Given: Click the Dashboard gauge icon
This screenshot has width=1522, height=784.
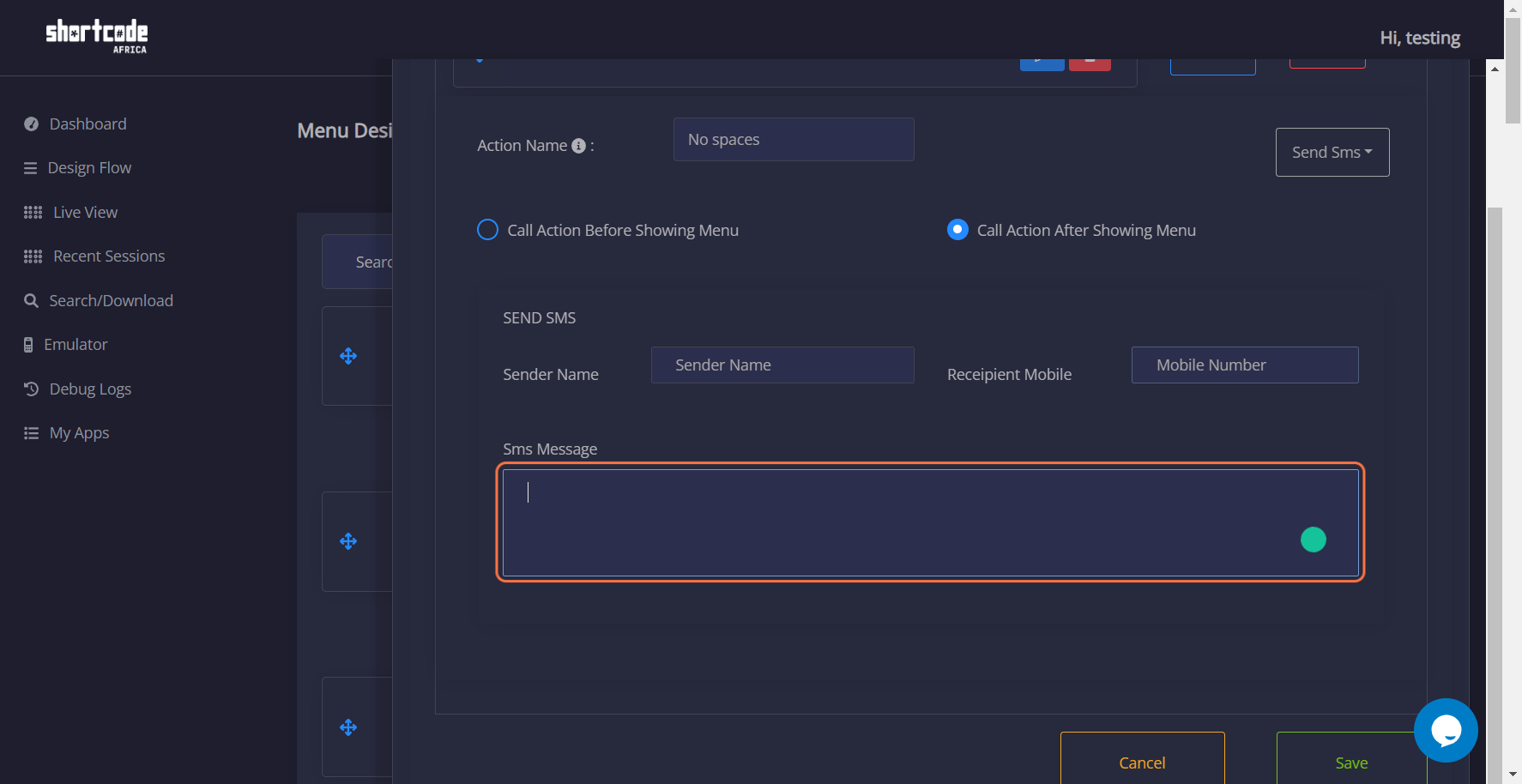Looking at the screenshot, I should click(x=31, y=124).
